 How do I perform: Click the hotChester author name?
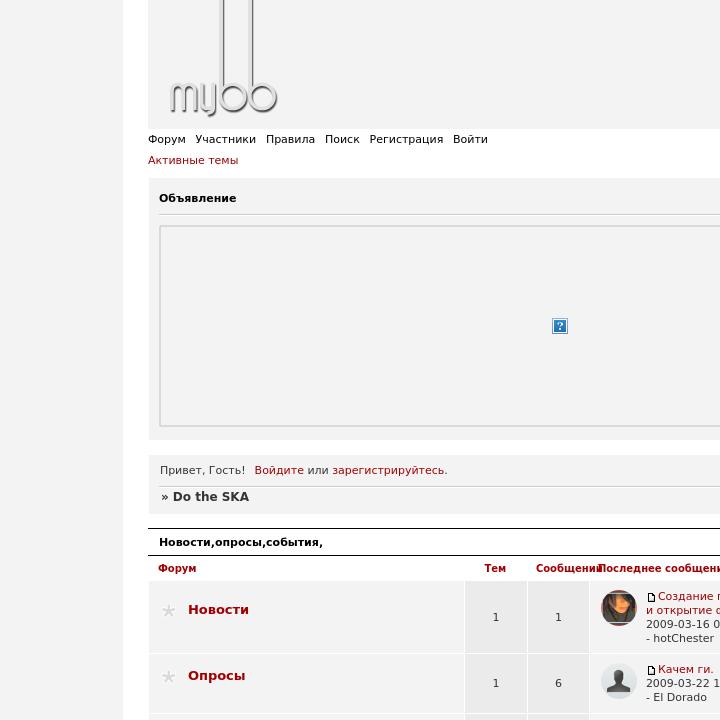pyautogui.click(x=683, y=638)
